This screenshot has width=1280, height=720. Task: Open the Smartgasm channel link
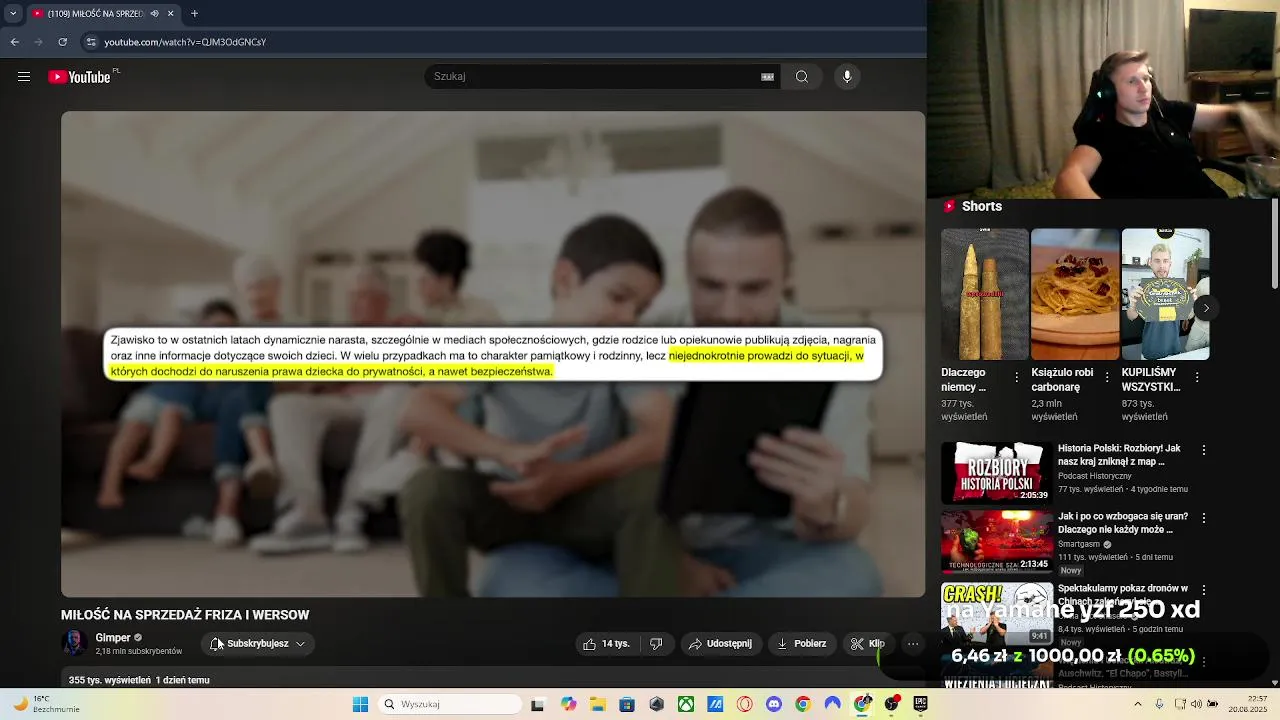(1079, 544)
